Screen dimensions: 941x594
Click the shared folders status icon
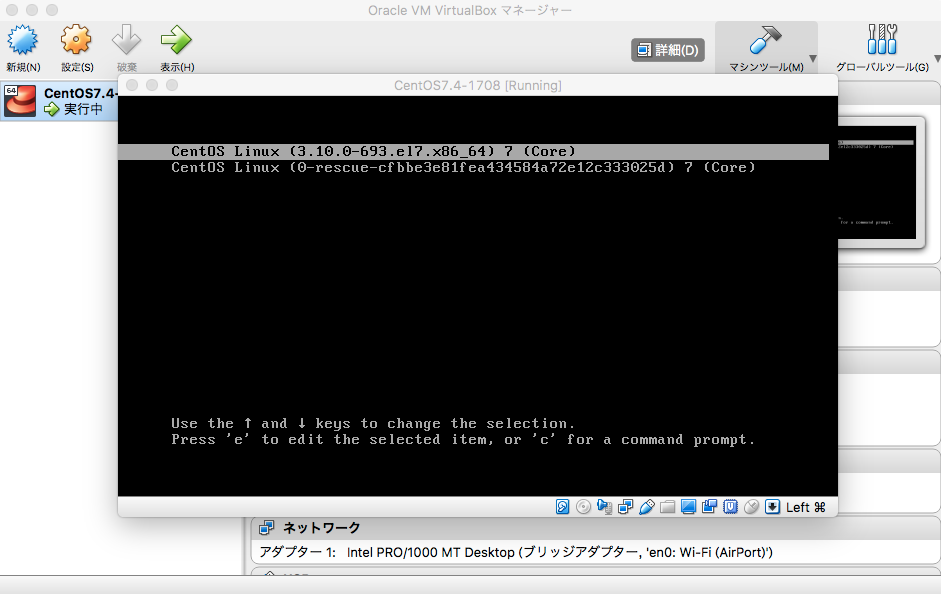(667, 507)
